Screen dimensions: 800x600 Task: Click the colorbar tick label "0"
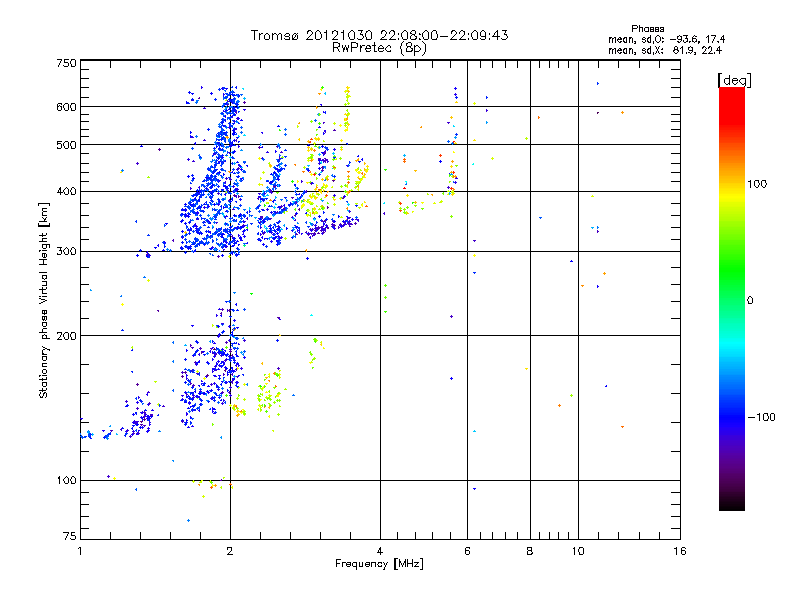[x=750, y=301]
